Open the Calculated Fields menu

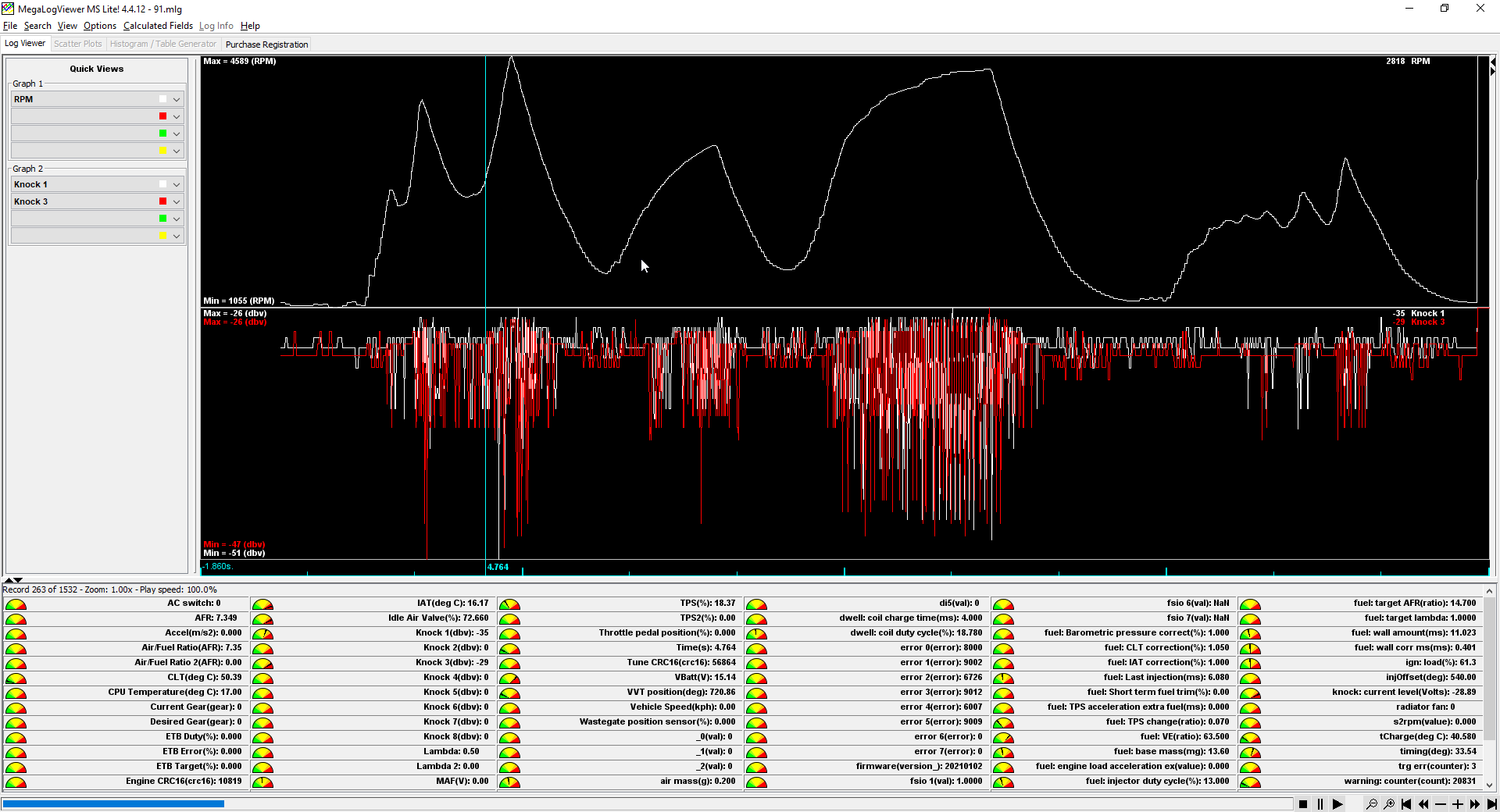pyautogui.click(x=158, y=26)
